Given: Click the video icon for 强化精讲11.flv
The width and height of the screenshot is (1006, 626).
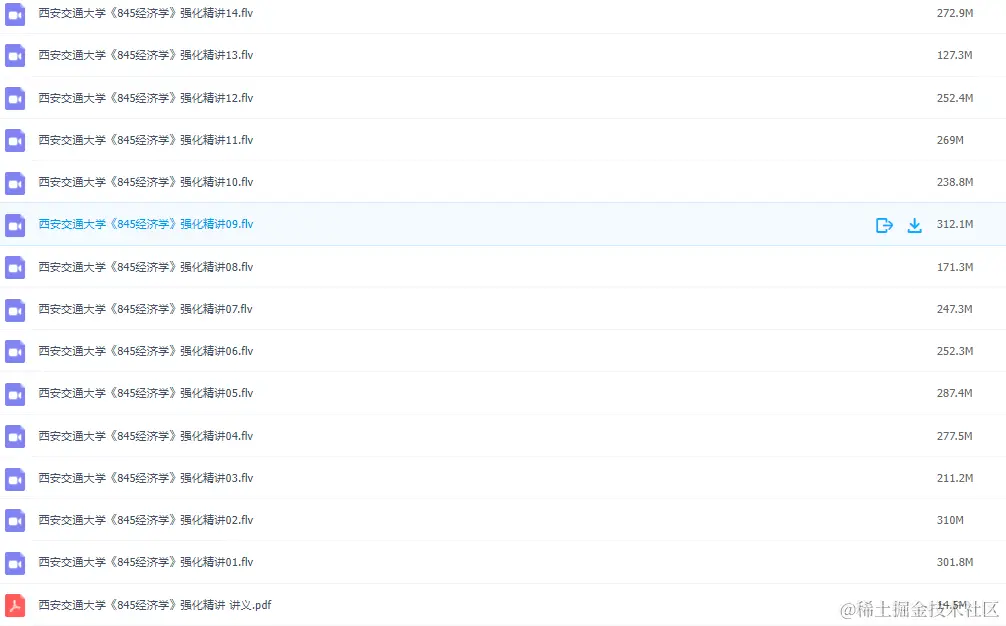Looking at the screenshot, I should (15, 140).
